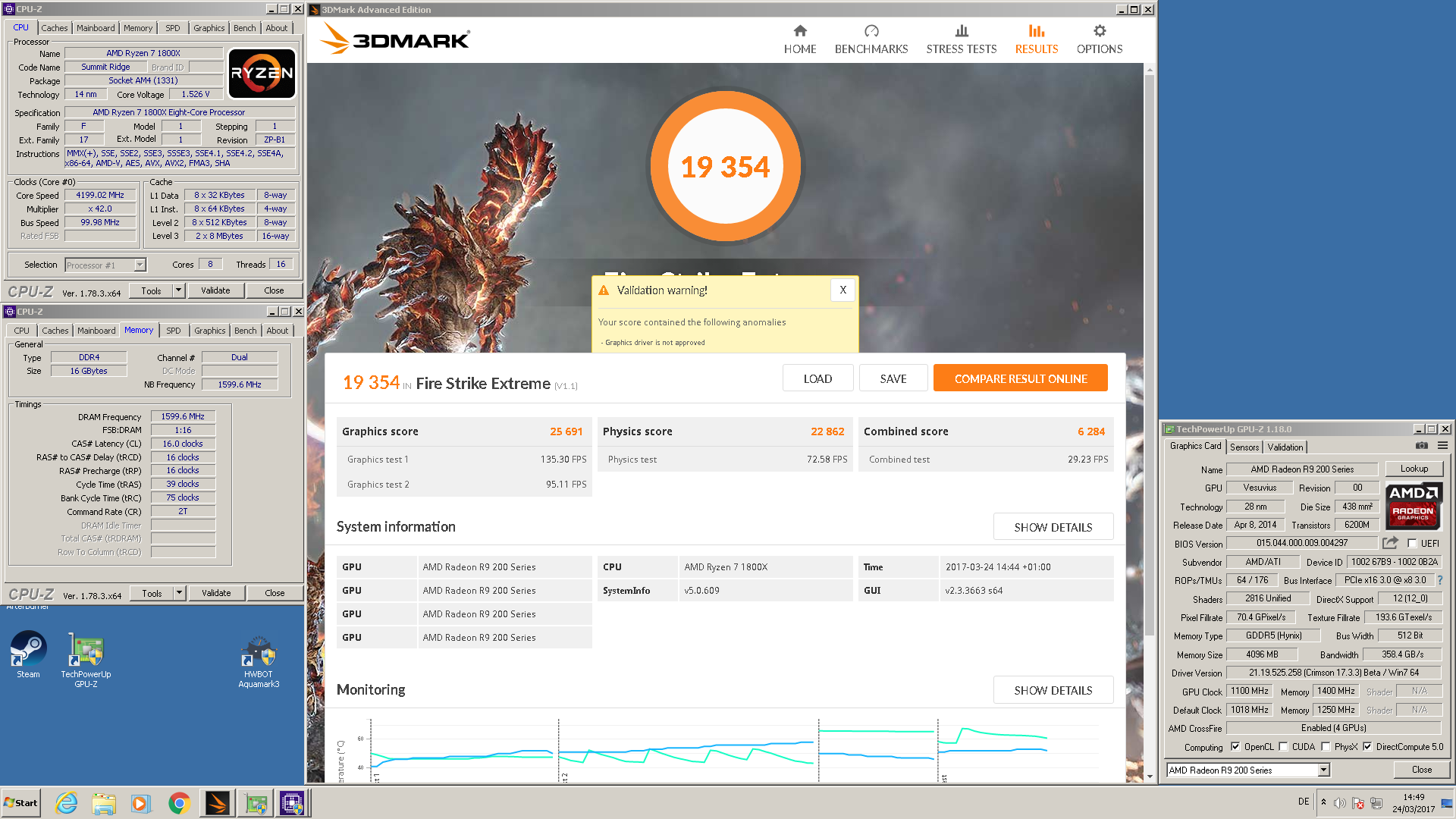Toggle the PhysX checkbox in GPU-Z
This screenshot has height=819, width=1456.
(x=1326, y=747)
